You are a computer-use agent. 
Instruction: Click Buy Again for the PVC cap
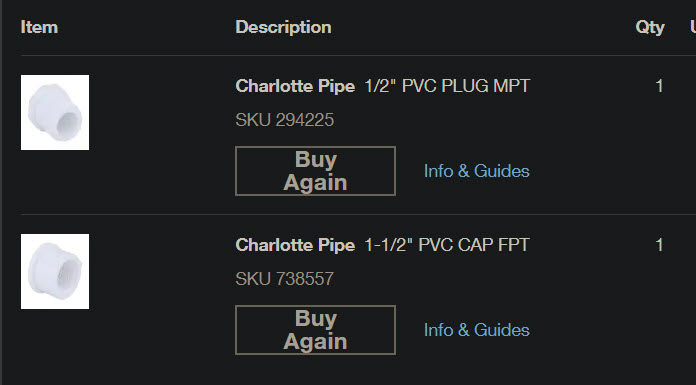(x=315, y=330)
